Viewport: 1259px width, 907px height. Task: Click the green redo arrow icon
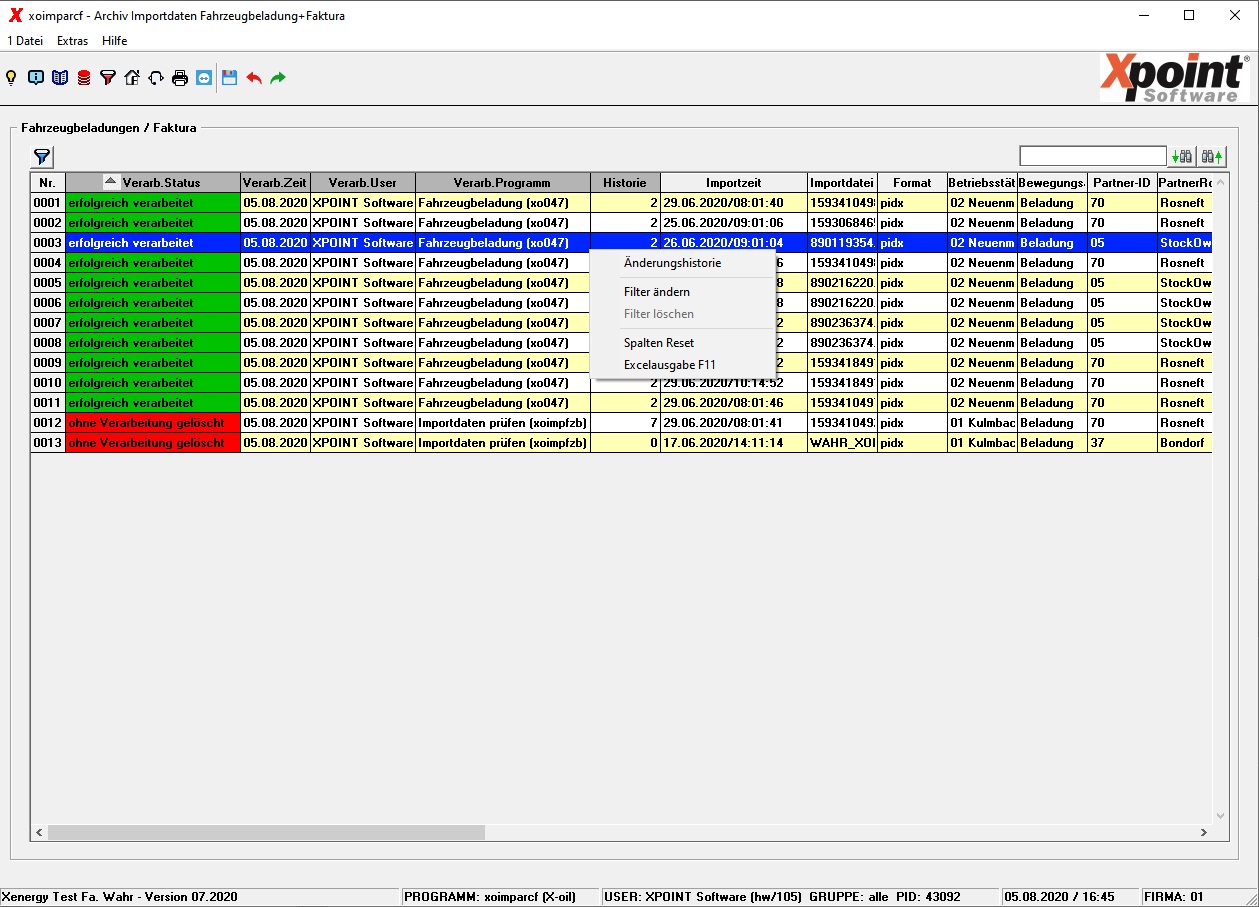pos(278,77)
